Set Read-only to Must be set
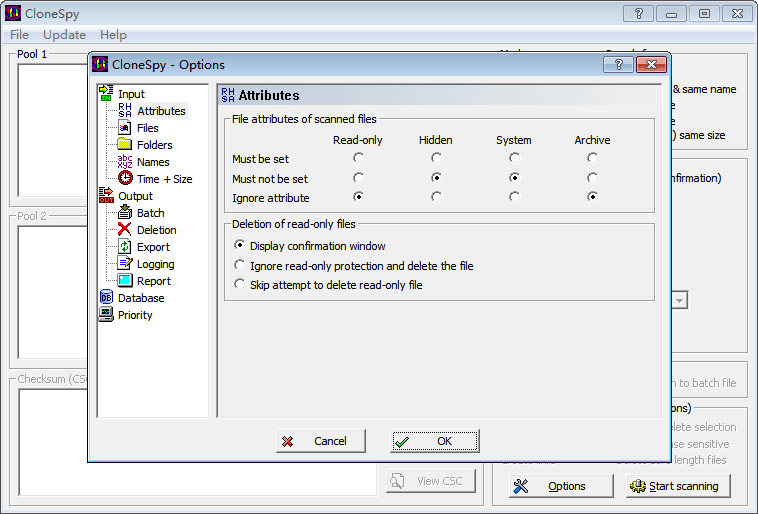 coord(358,158)
